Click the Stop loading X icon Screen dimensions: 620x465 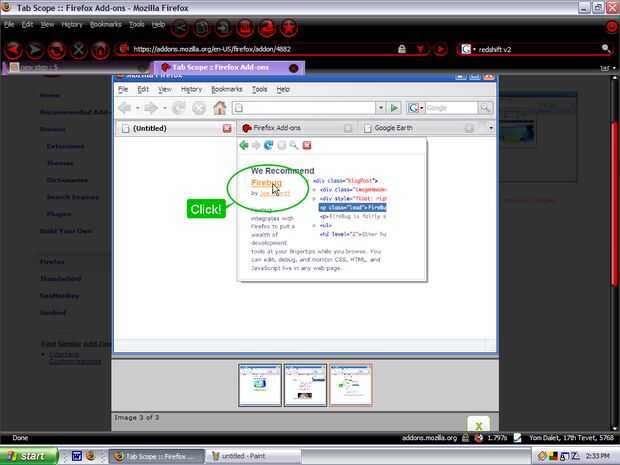pyautogui.click(x=78, y=50)
